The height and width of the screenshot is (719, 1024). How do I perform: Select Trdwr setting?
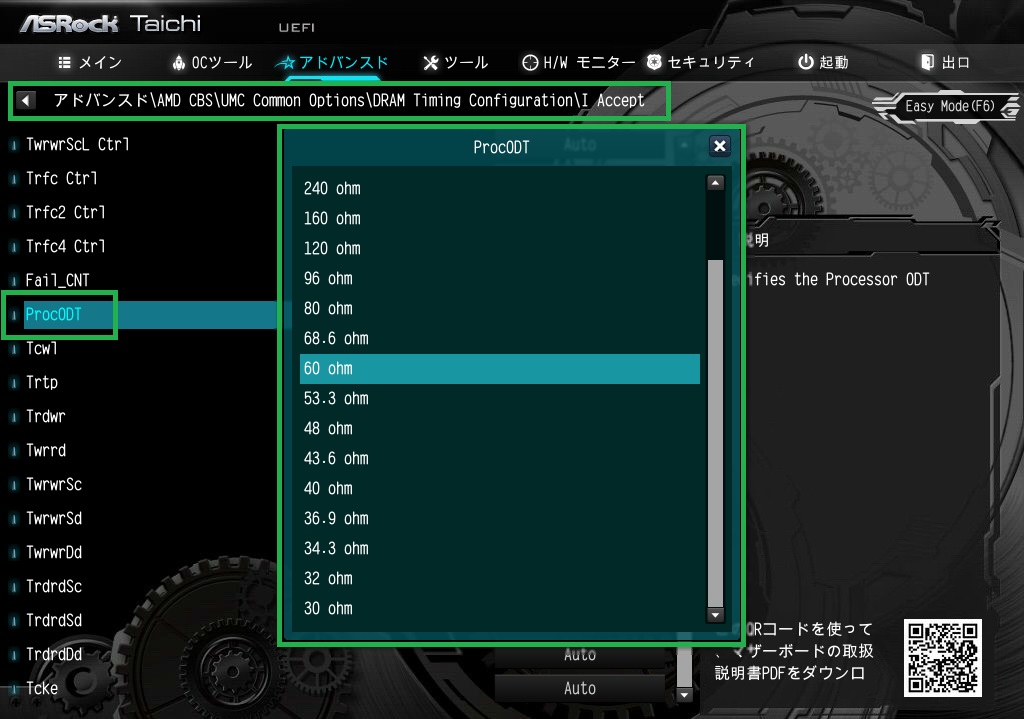[x=46, y=416]
